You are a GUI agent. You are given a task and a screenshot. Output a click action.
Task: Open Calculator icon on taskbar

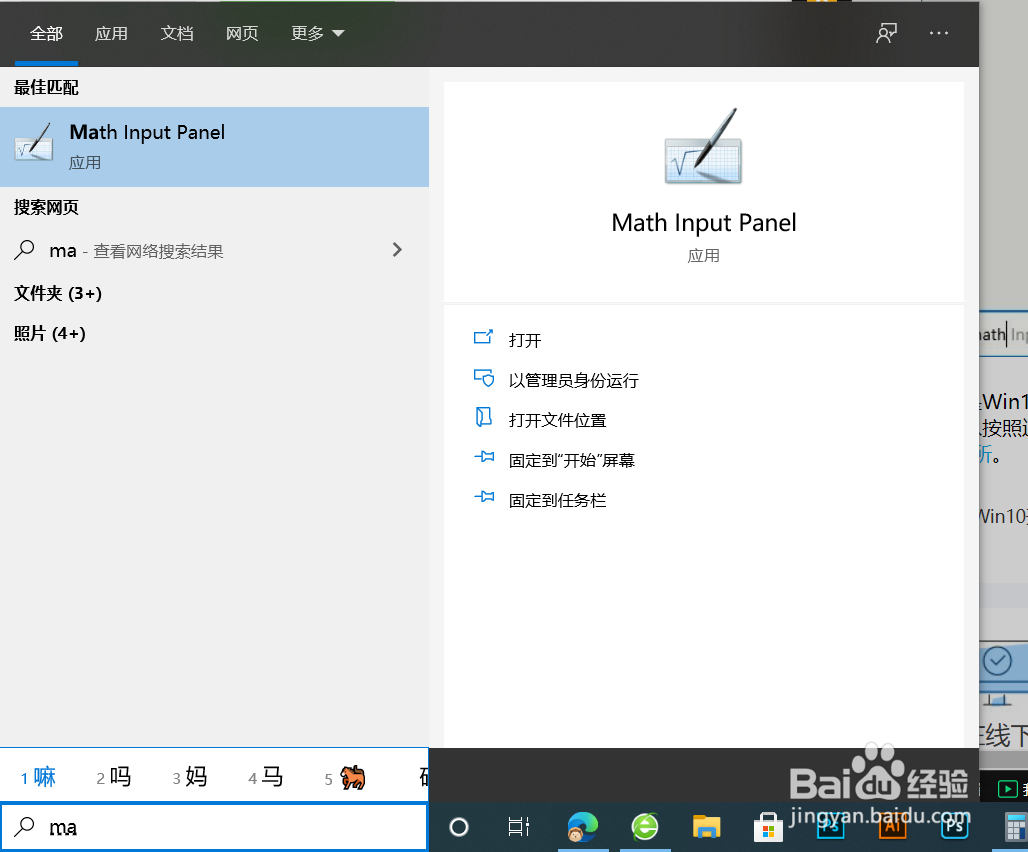pyautogui.click(x=1016, y=827)
